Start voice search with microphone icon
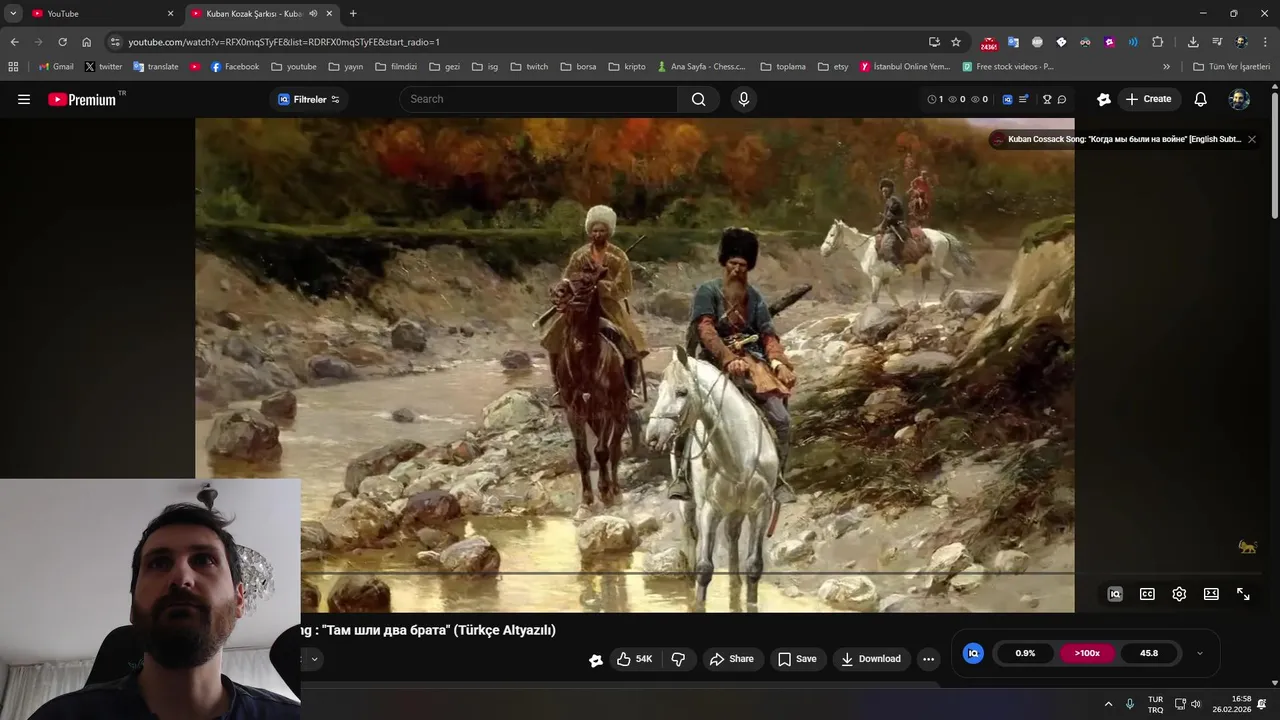The width and height of the screenshot is (1280, 720). [743, 99]
